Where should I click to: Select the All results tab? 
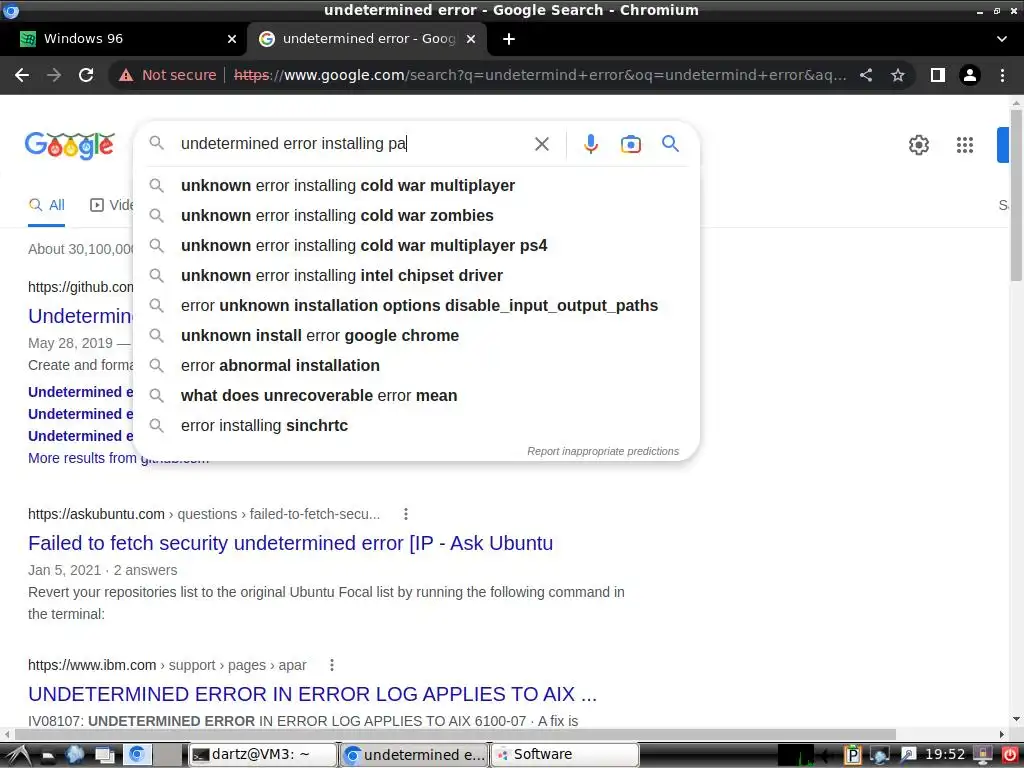click(x=46, y=205)
